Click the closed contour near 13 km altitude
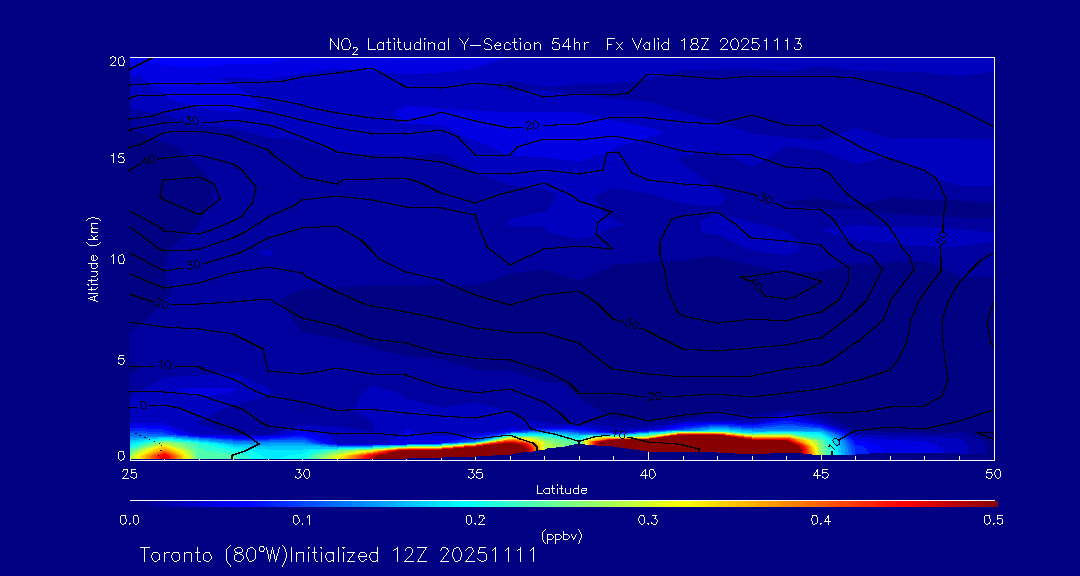The width and height of the screenshot is (1080, 576). point(190,193)
